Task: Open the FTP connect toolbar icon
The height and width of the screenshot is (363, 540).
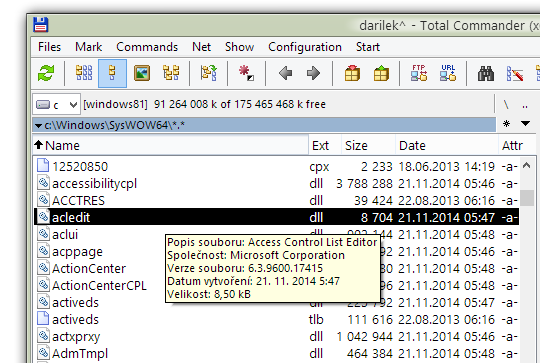Action: tap(419, 73)
